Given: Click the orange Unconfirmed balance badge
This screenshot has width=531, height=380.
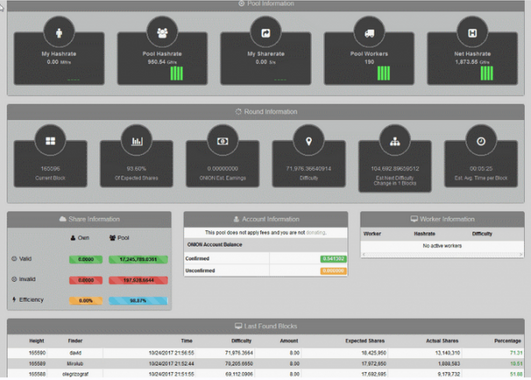Looking at the screenshot, I should pos(333,271).
